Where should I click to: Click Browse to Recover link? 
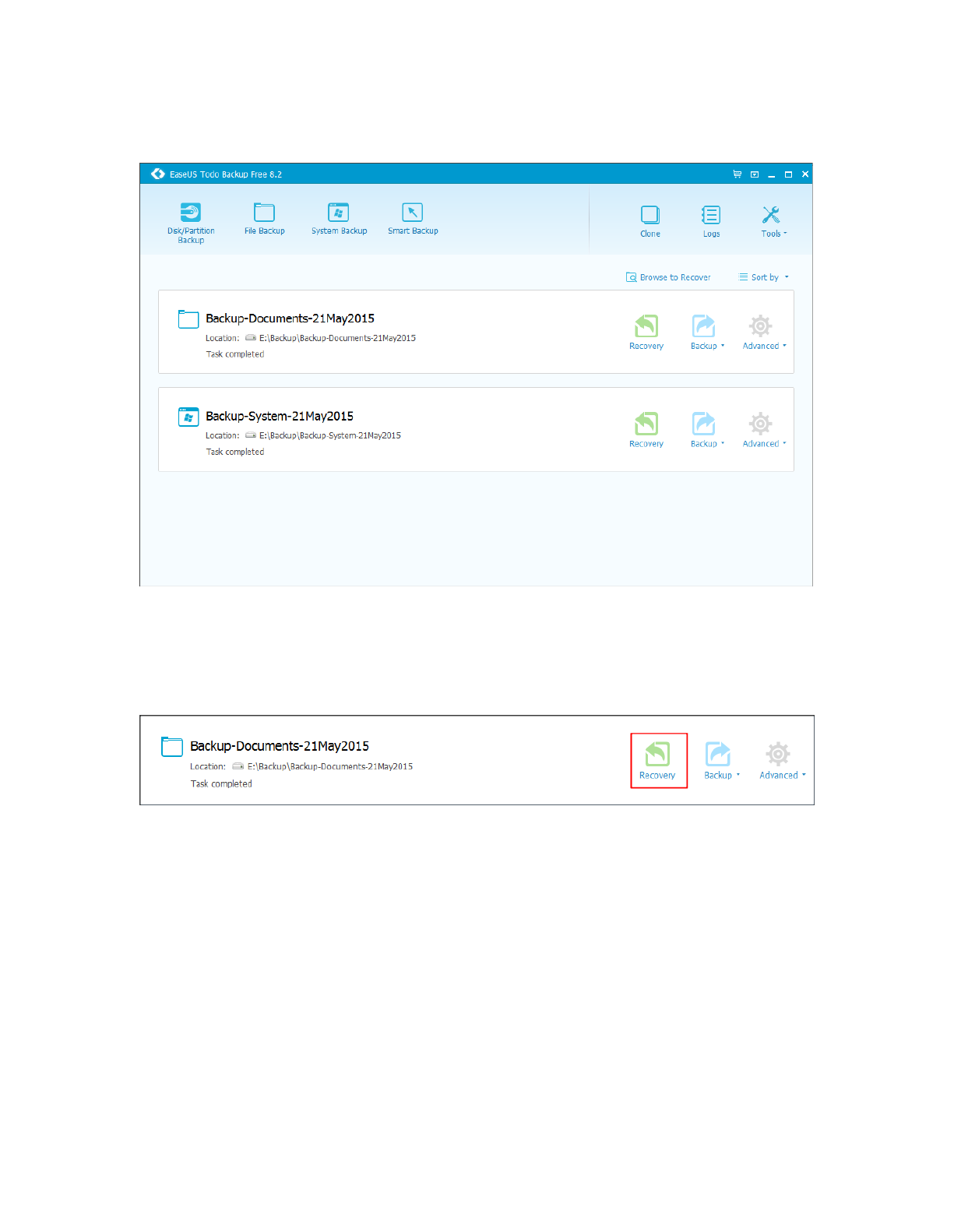click(x=669, y=277)
